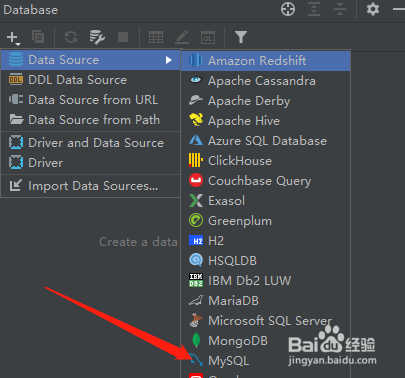Select Couchbase Query data source
The width and height of the screenshot is (405, 378).
click(266, 181)
